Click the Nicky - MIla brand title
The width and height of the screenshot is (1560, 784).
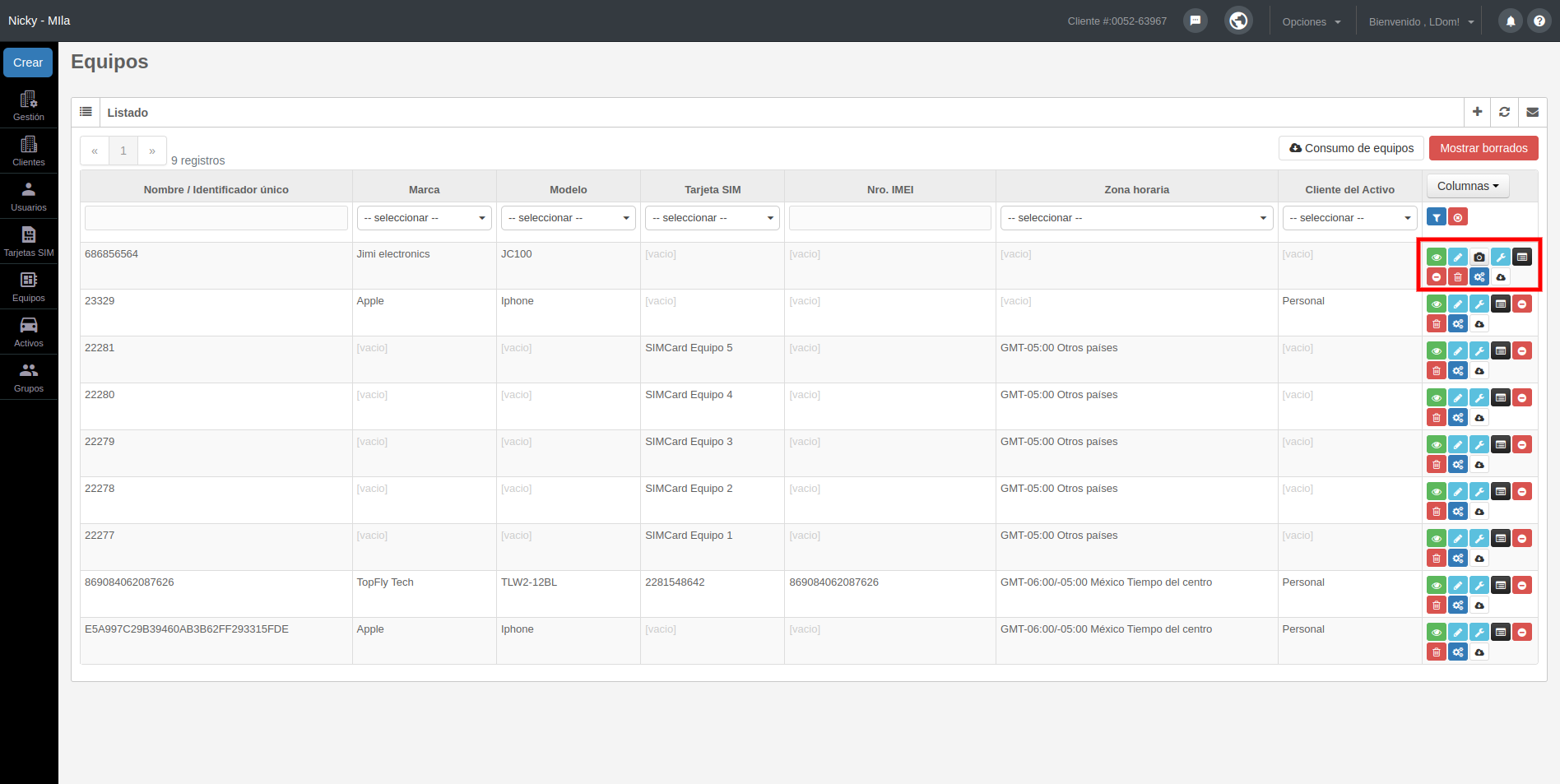tap(39, 21)
